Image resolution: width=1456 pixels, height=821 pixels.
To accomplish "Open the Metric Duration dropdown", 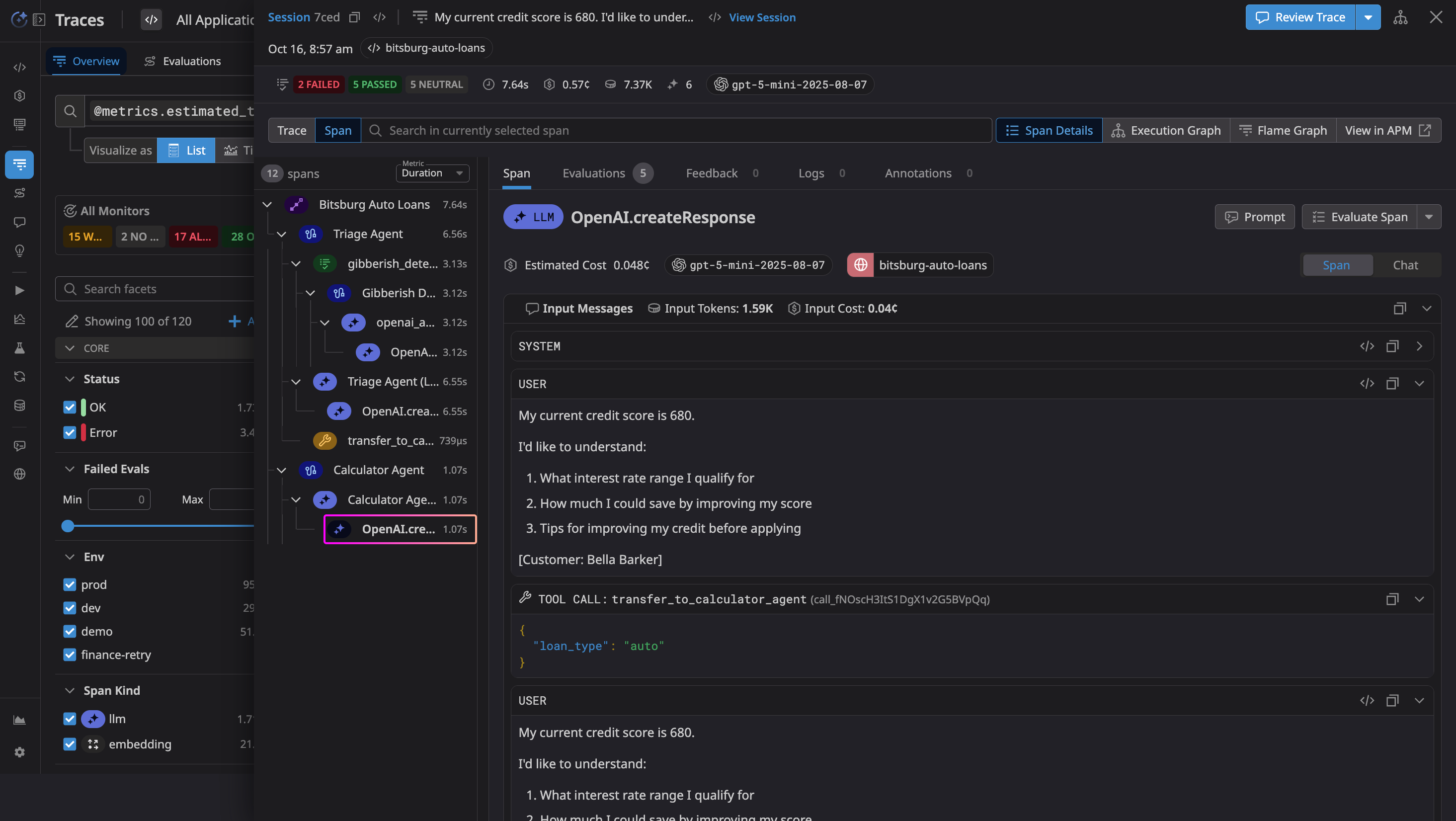I will (432, 172).
